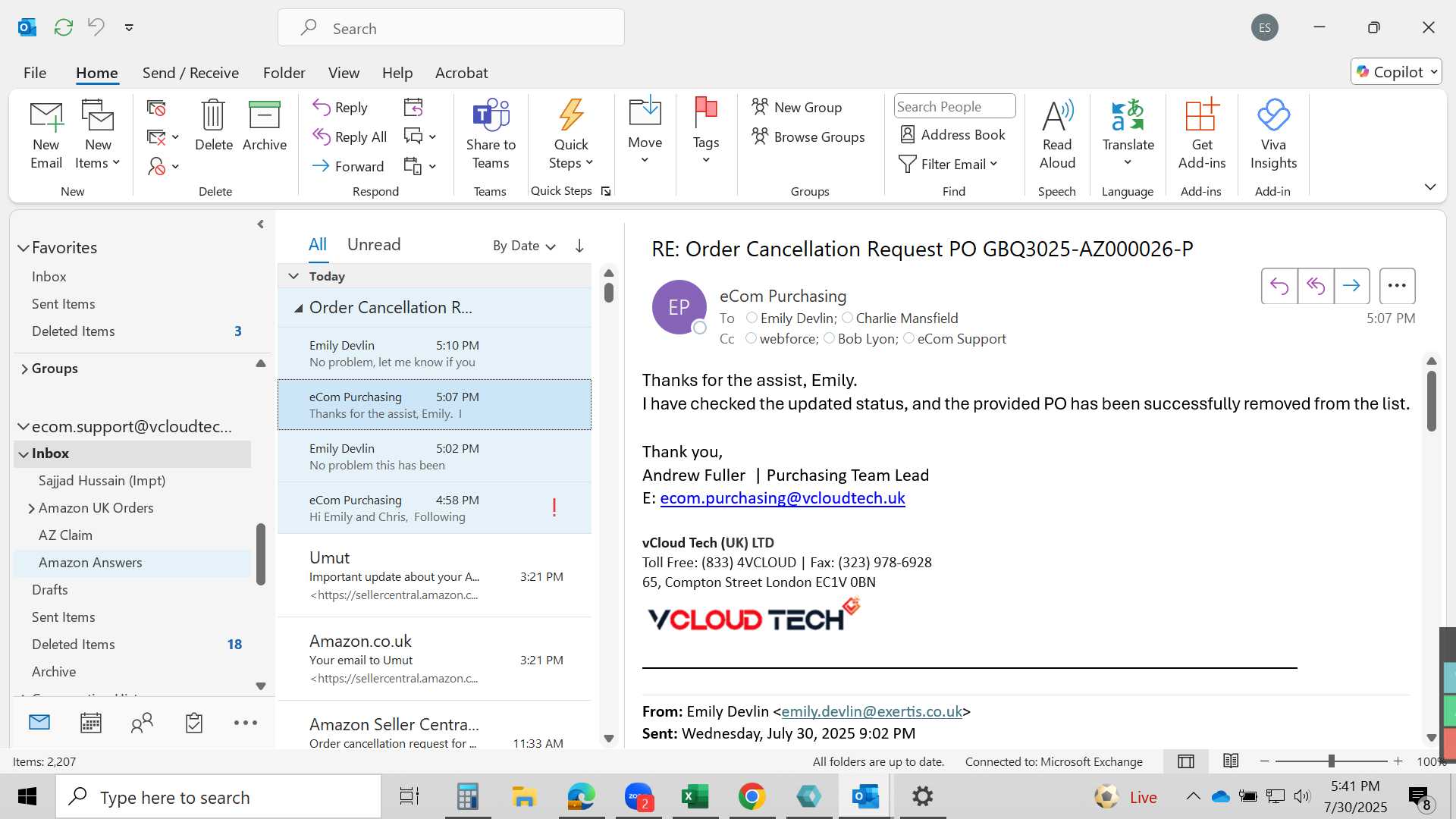Click the zoom slider handle
This screenshot has width=1456, height=819.
(1331, 761)
